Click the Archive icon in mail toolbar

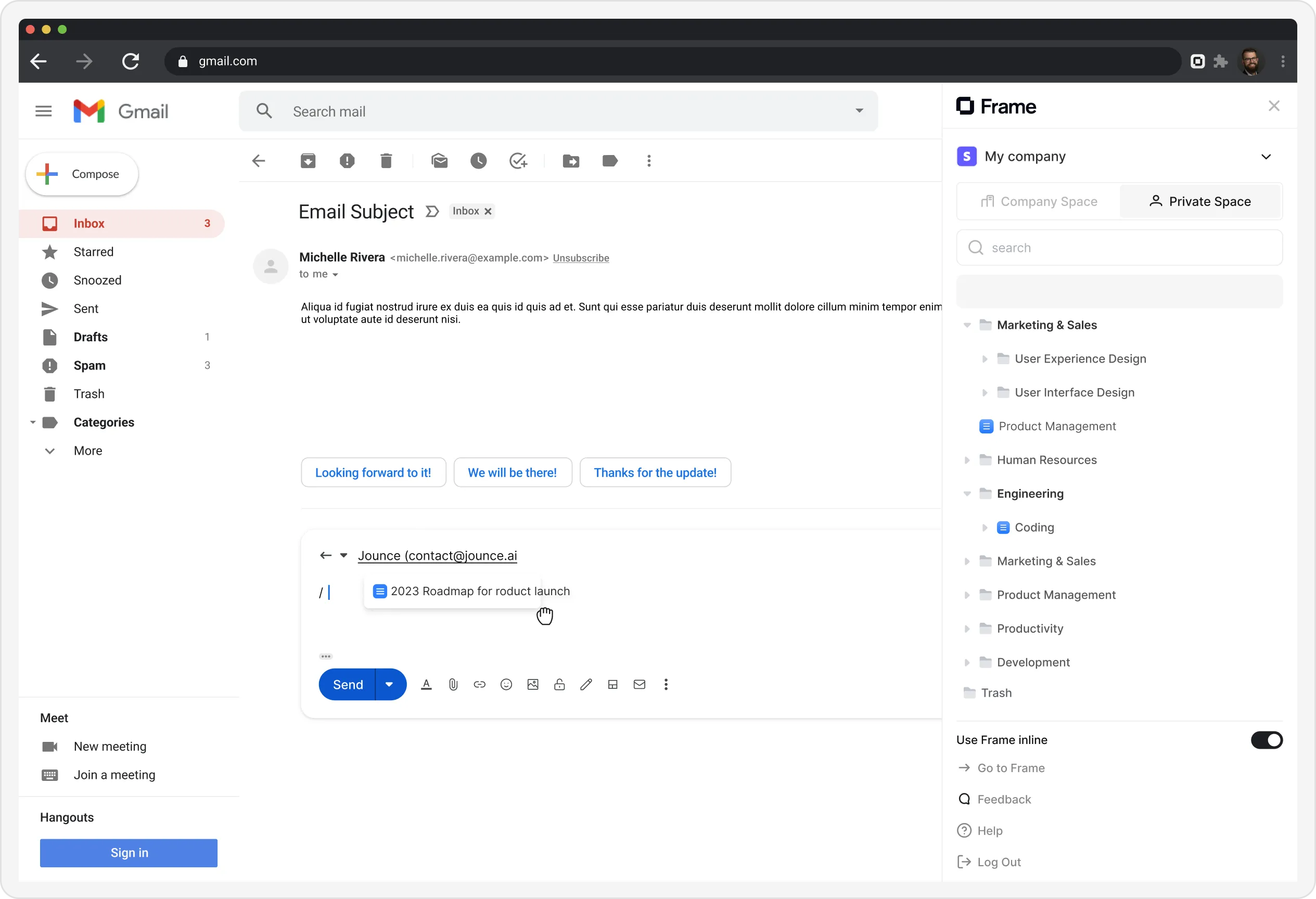click(308, 161)
